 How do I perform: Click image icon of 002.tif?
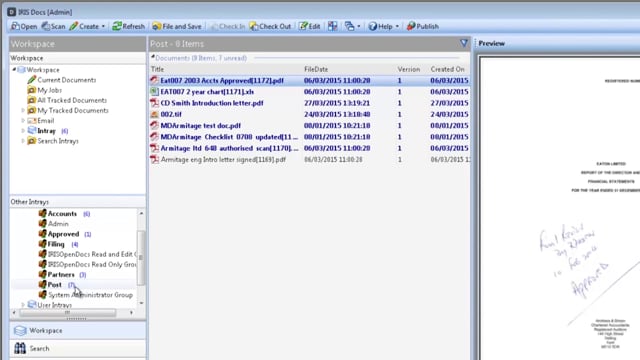click(154, 115)
